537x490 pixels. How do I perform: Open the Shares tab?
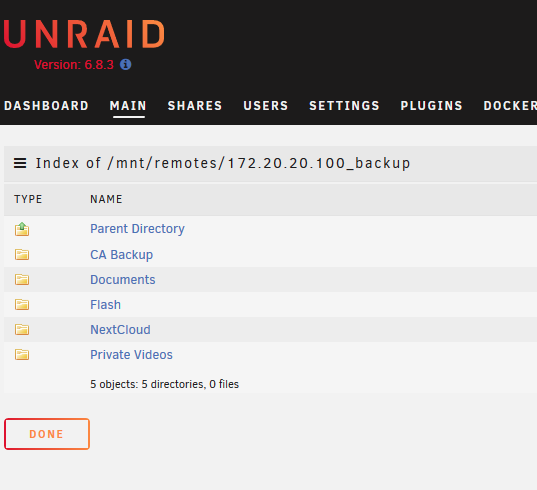point(195,106)
